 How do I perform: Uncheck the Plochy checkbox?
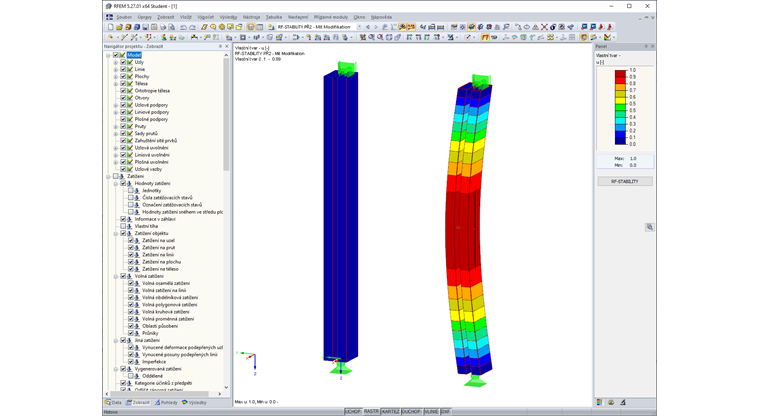(123, 77)
